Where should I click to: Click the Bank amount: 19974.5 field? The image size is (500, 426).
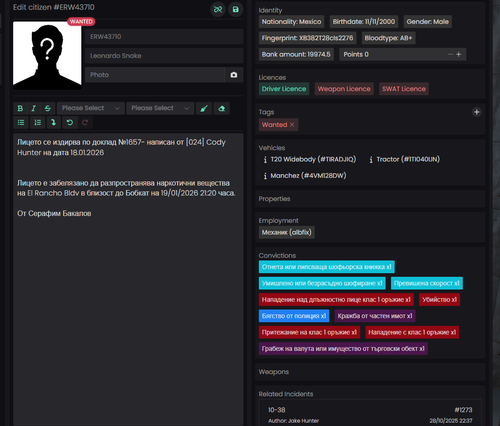[x=296, y=54]
